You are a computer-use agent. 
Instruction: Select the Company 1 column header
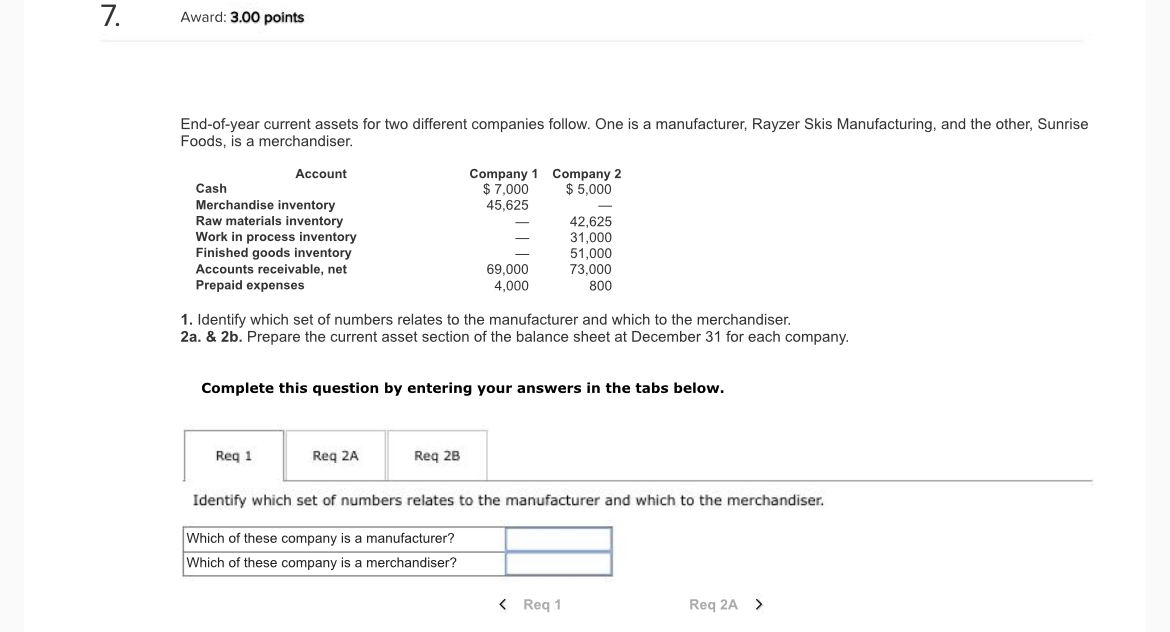pos(503,174)
